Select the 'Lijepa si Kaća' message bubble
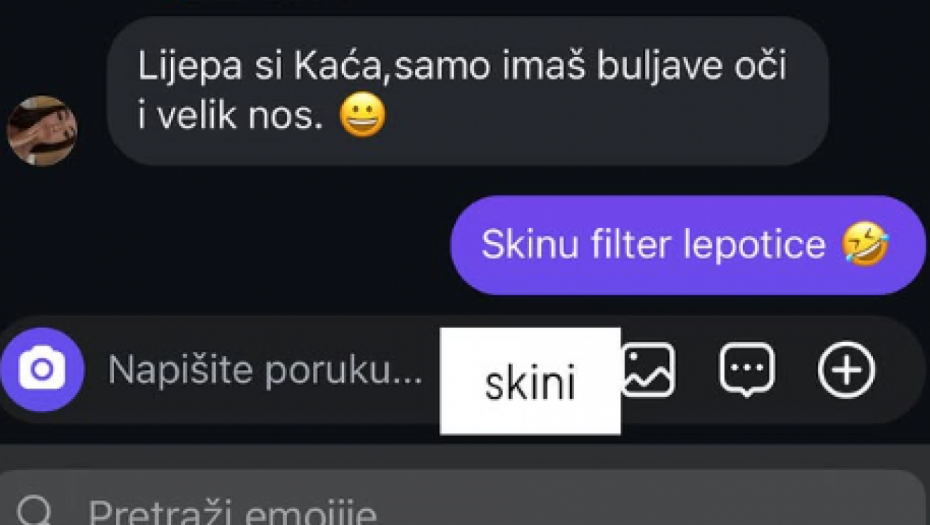This screenshot has width=930, height=525. (467, 91)
